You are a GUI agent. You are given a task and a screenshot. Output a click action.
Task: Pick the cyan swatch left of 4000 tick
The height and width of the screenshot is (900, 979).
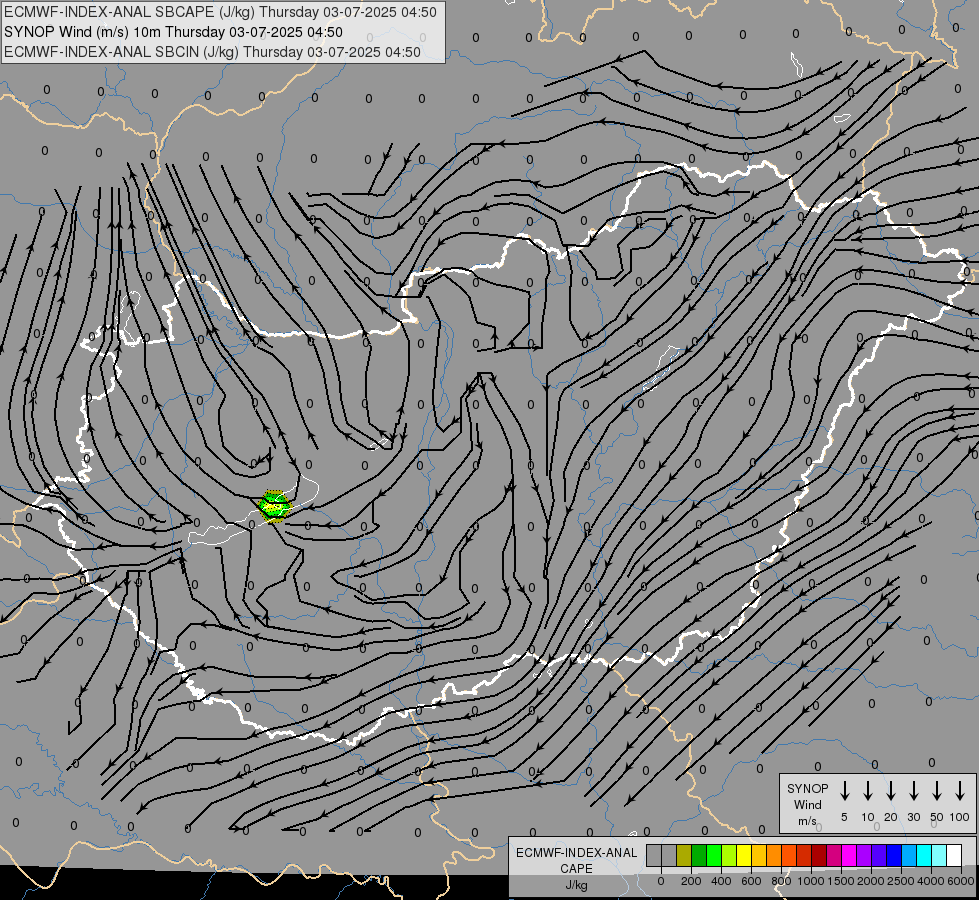tap(923, 855)
